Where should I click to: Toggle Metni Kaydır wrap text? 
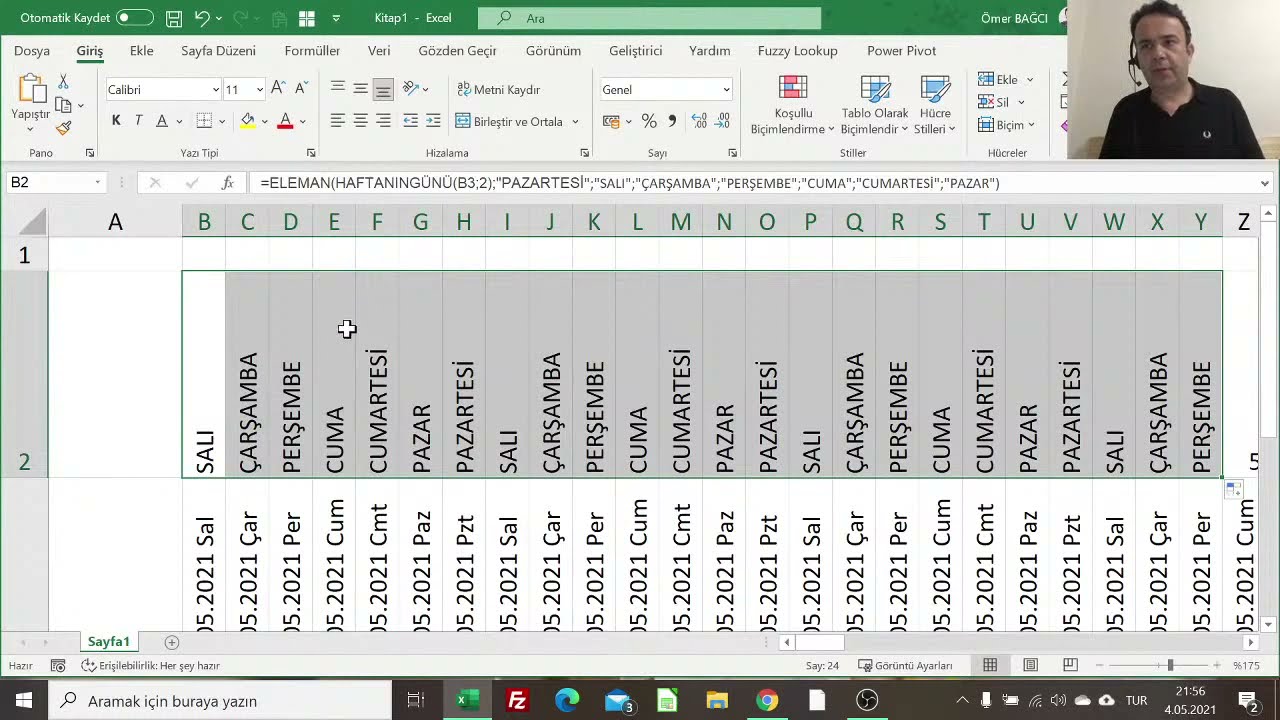point(498,89)
